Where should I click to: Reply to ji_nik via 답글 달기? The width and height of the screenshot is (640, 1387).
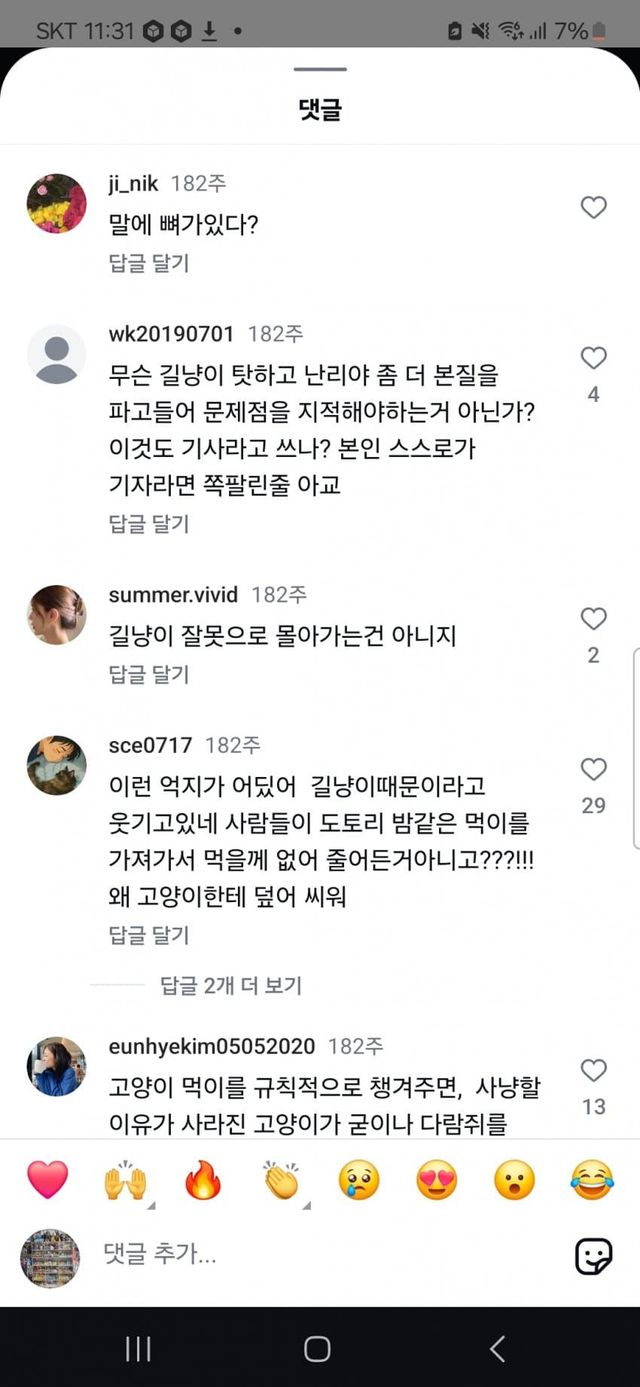pyautogui.click(x=149, y=263)
